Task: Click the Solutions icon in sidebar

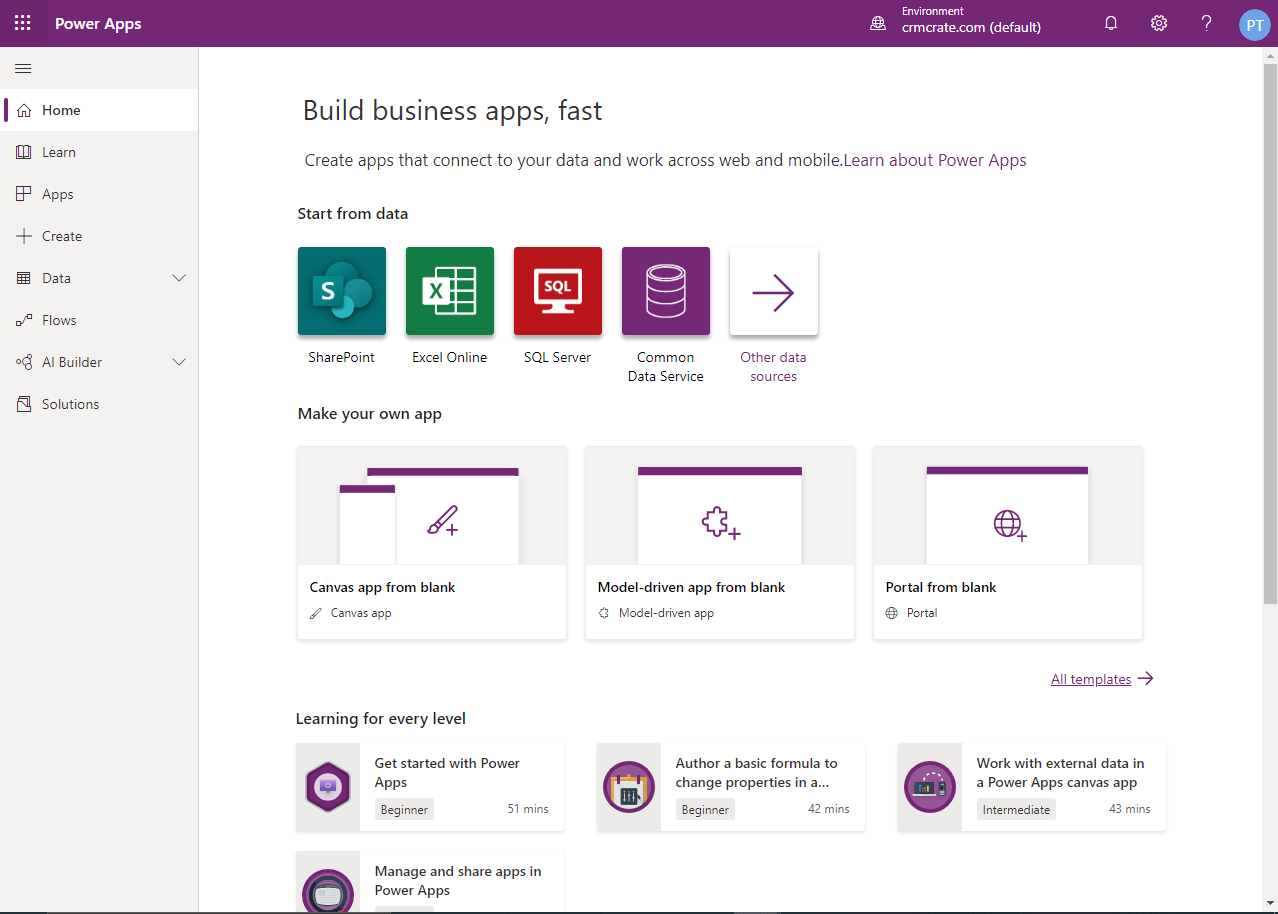Action: (x=24, y=404)
